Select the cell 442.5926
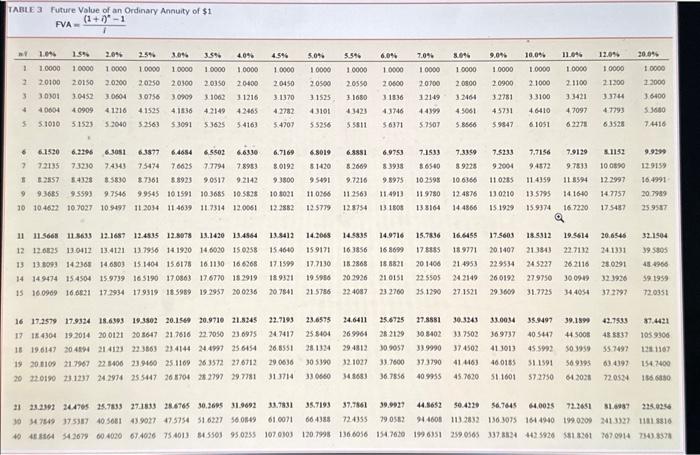The height and width of the screenshot is (455, 700). point(539,435)
